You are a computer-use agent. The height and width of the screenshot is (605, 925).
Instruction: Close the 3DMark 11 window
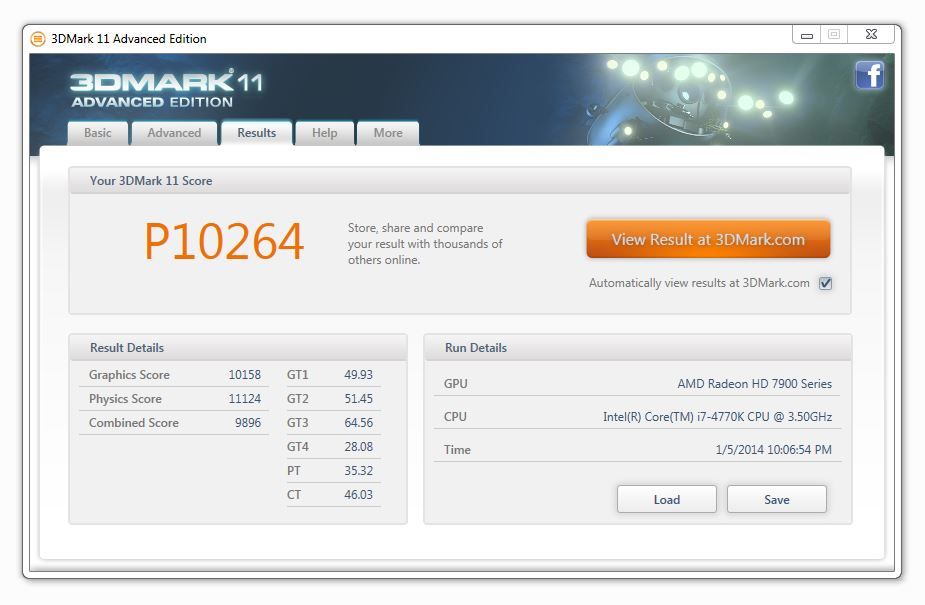click(x=871, y=34)
